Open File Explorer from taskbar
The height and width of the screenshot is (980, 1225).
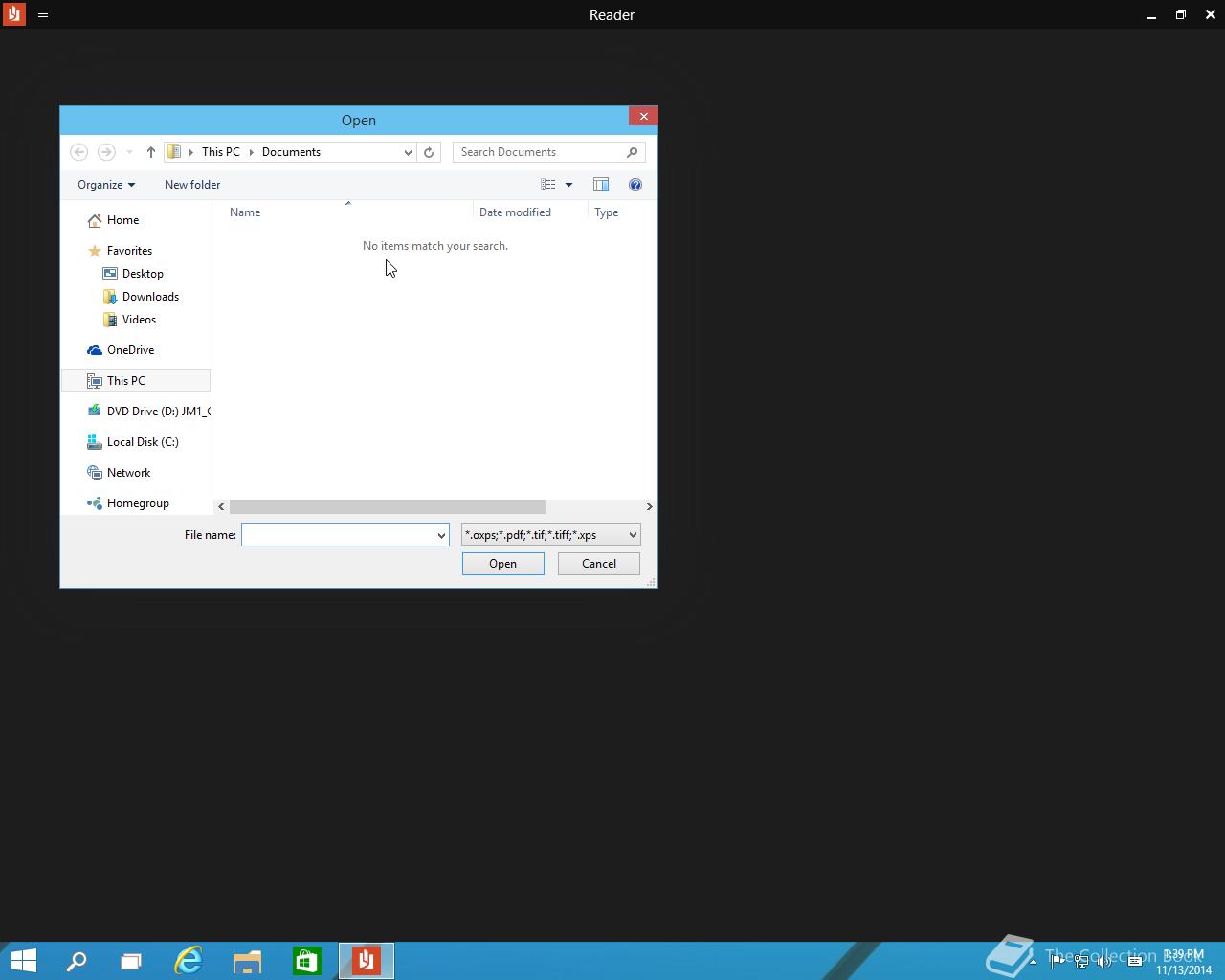click(x=247, y=961)
